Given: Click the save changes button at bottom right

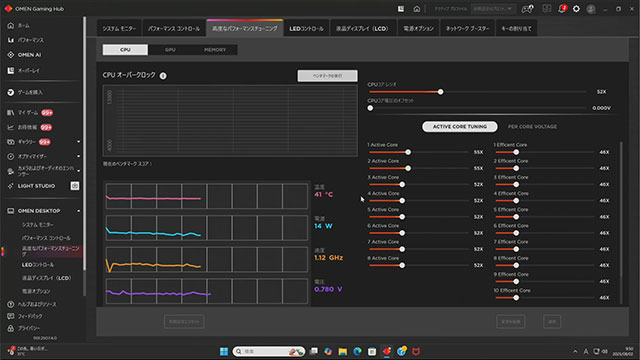Looking at the screenshot, I should 511,322.
